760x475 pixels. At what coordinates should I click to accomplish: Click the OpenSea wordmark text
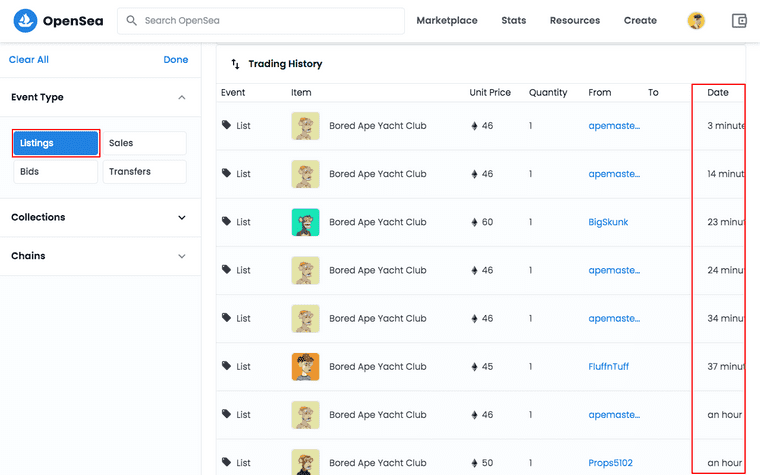73,21
